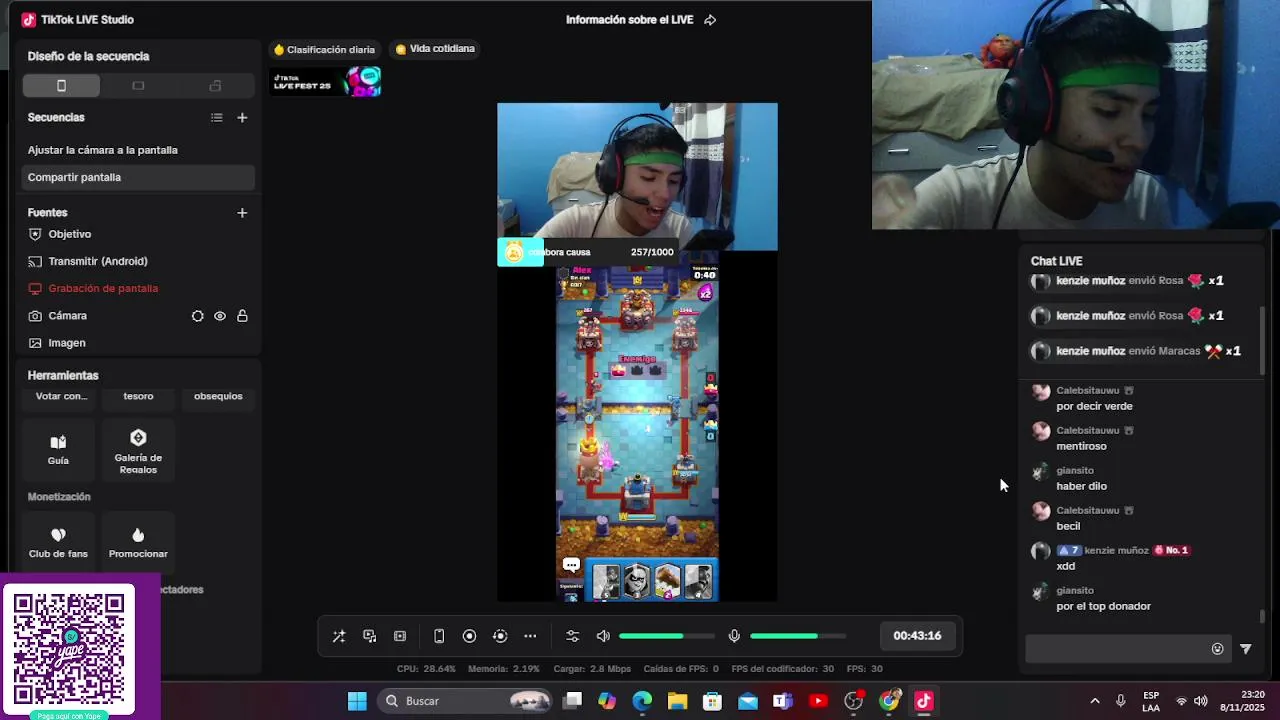Toggle Cámara source visibility eye

point(220,316)
